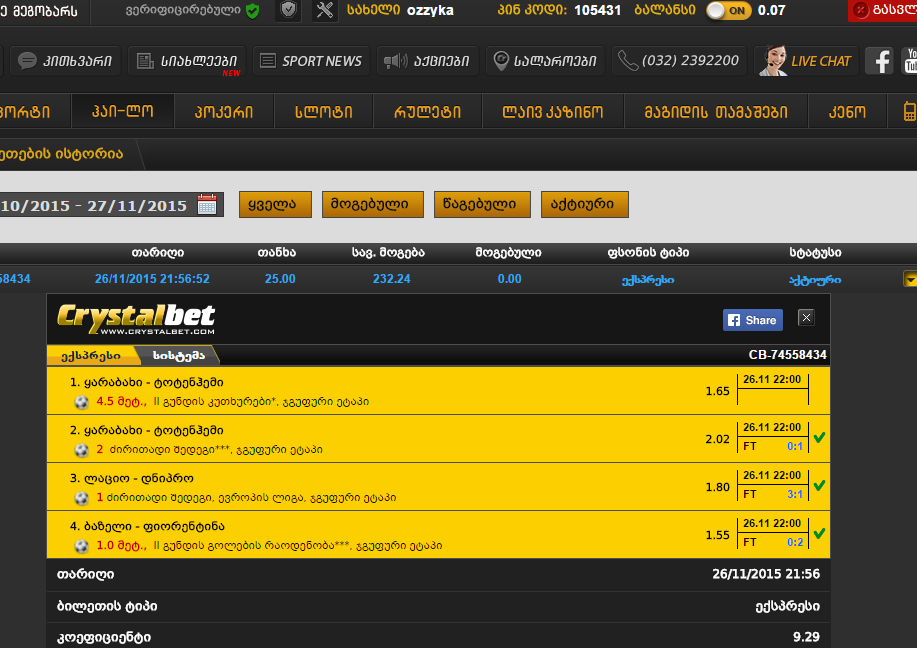Click football icon in selection 2

pos(82,450)
